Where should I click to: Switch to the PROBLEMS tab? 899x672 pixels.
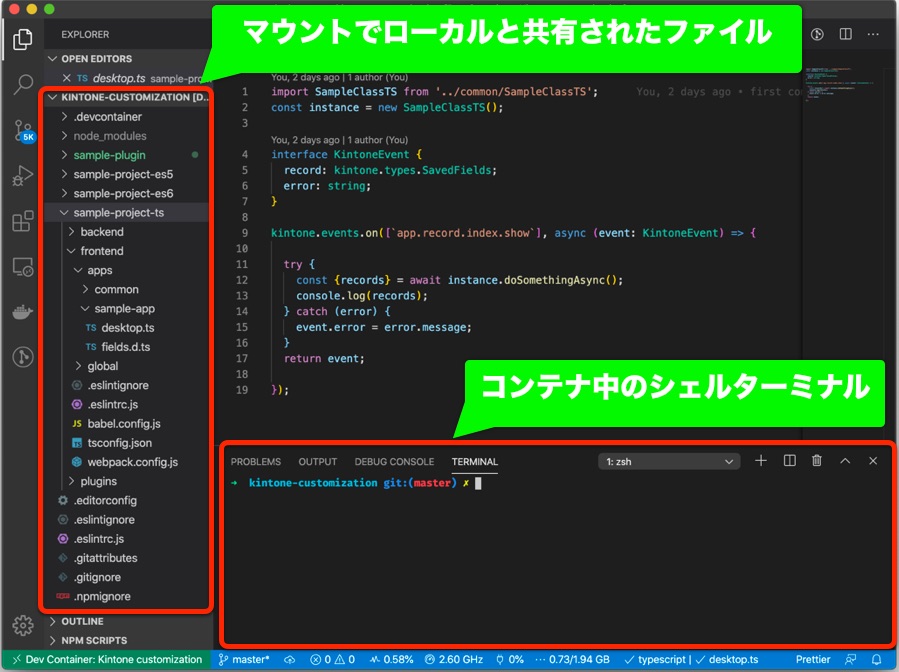pyautogui.click(x=256, y=462)
